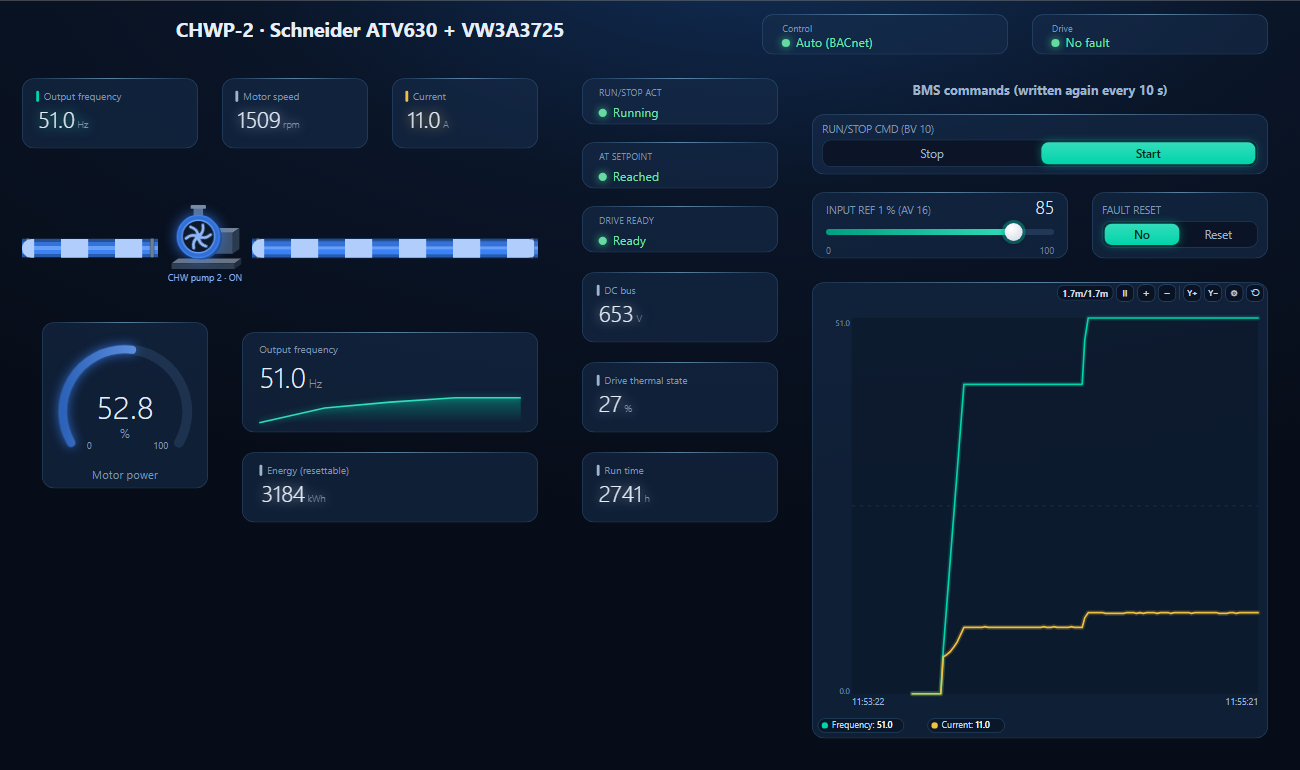The width and height of the screenshot is (1300, 770).
Task: Zoom in the trend chart time axis
Action: point(1146,293)
